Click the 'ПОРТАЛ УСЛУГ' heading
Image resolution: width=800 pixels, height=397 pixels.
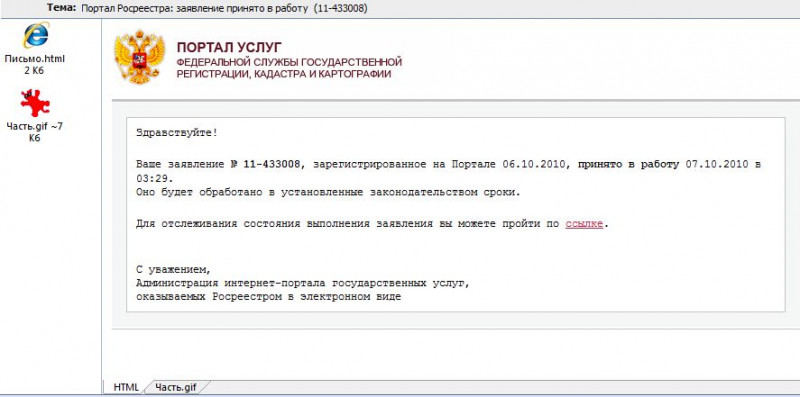pyautogui.click(x=229, y=47)
